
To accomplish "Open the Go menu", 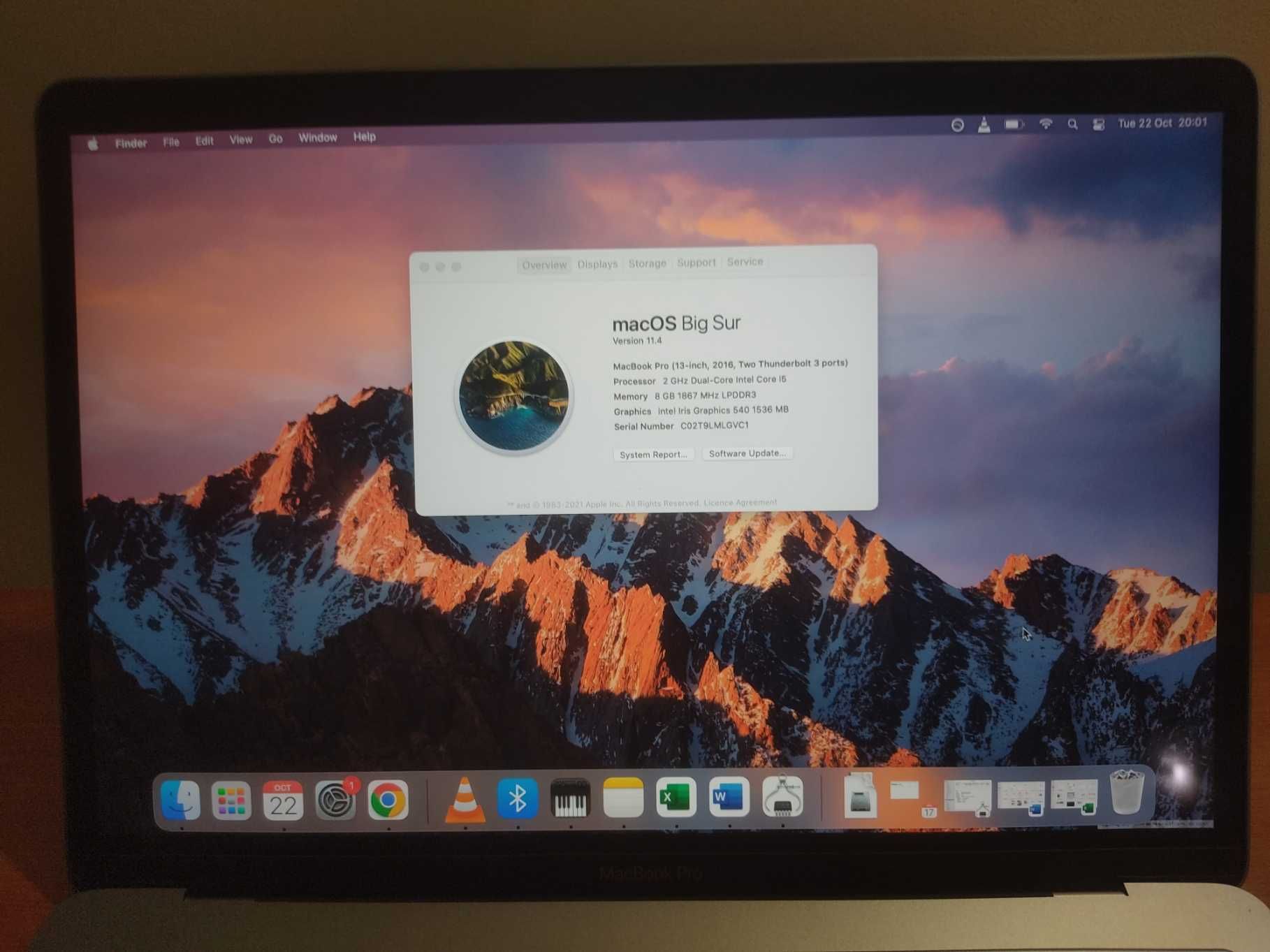I will (275, 139).
